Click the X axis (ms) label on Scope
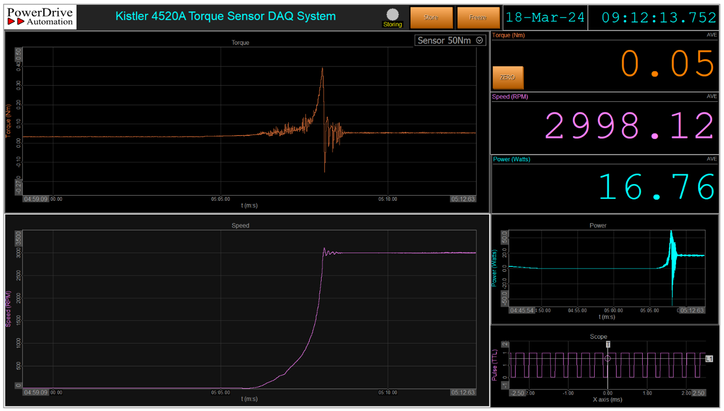724x411 pixels. click(607, 399)
